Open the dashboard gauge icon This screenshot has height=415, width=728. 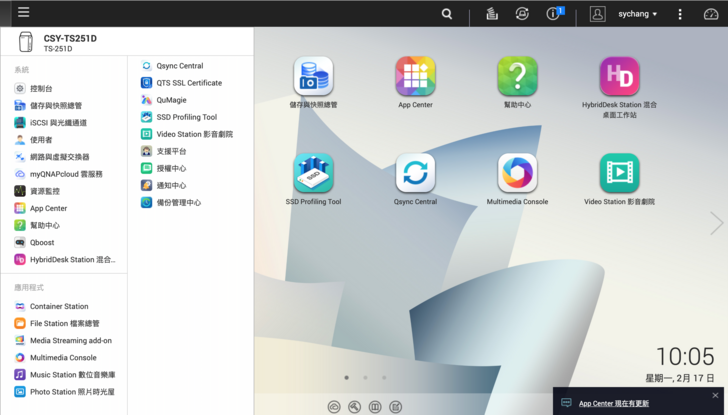[x=711, y=14]
